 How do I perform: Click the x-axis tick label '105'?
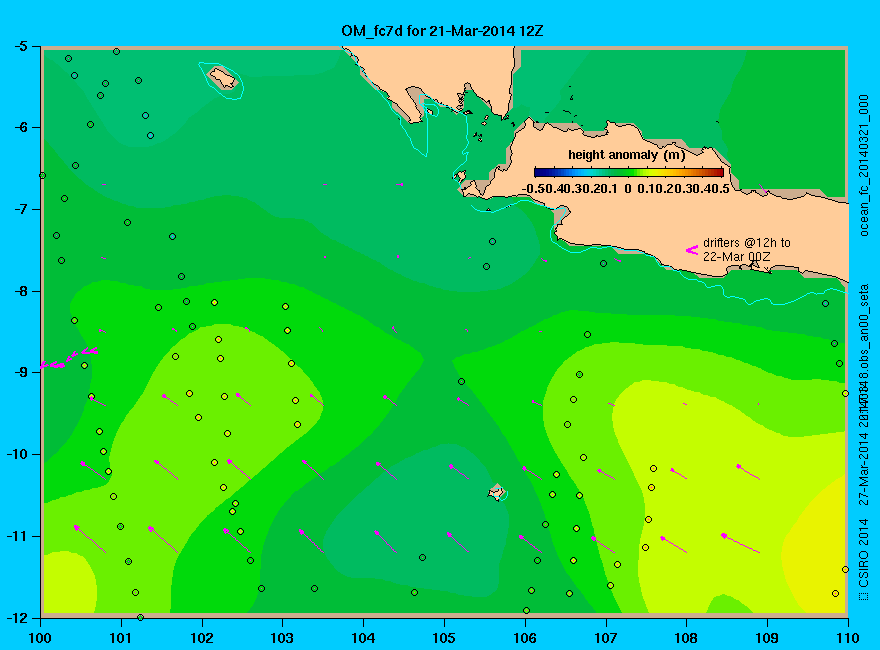tap(444, 638)
